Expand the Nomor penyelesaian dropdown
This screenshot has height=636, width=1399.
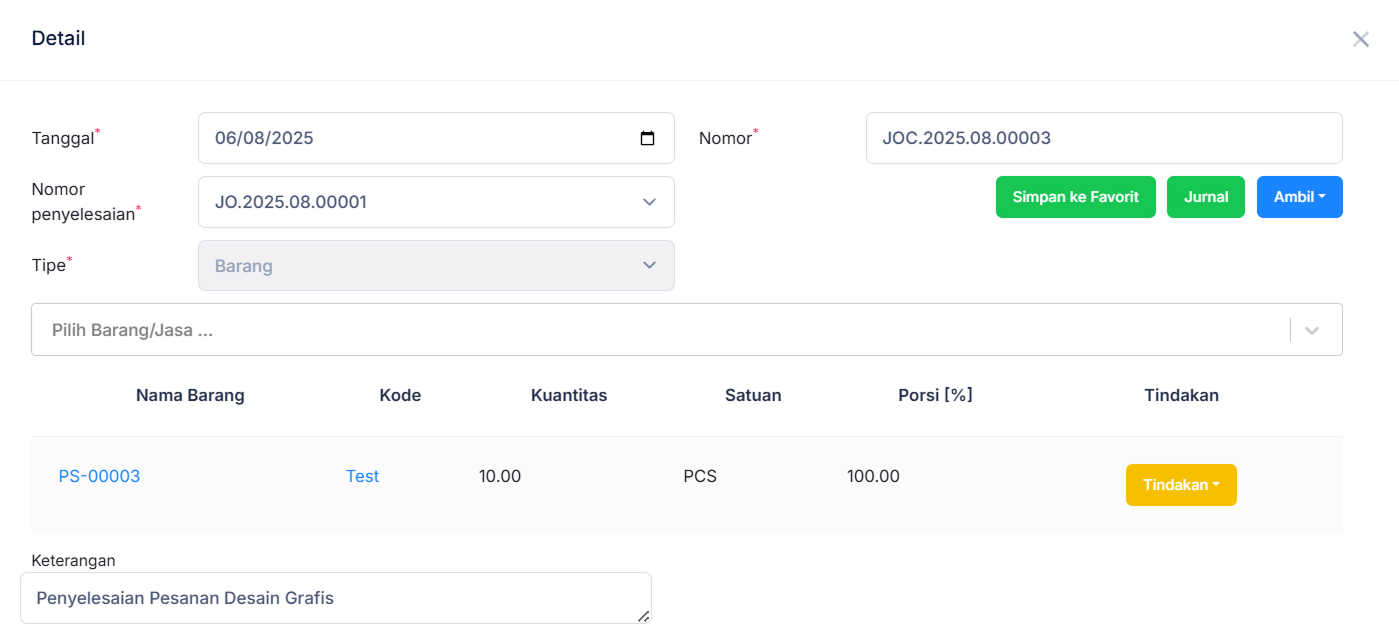point(648,202)
